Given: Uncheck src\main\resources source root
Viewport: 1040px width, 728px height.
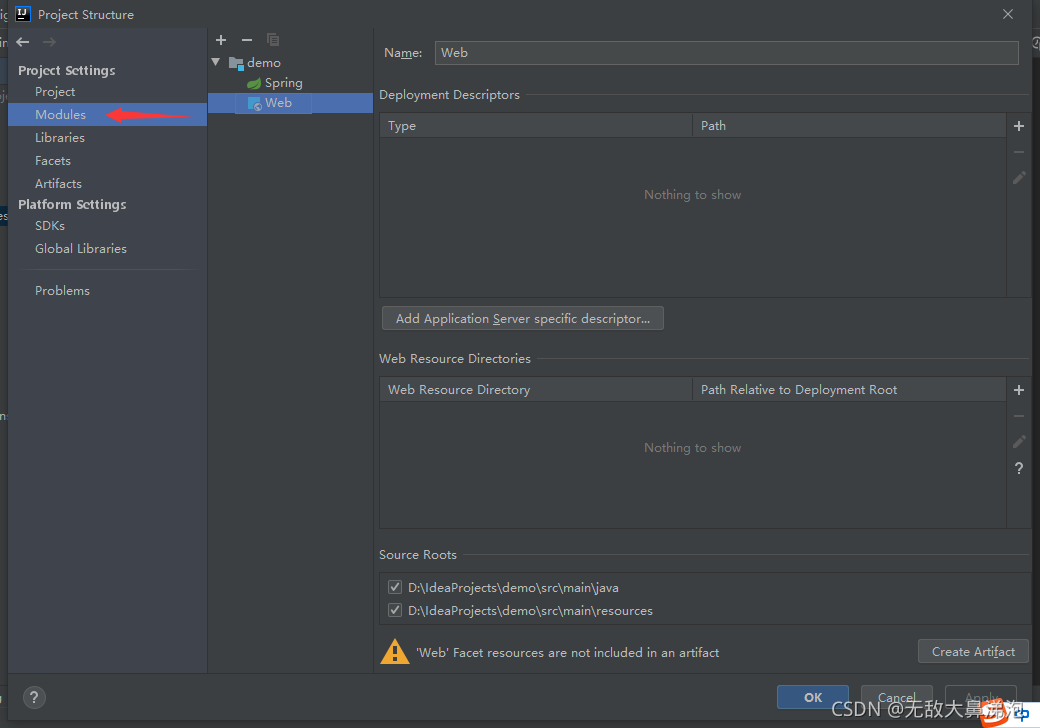Looking at the screenshot, I should coord(395,610).
